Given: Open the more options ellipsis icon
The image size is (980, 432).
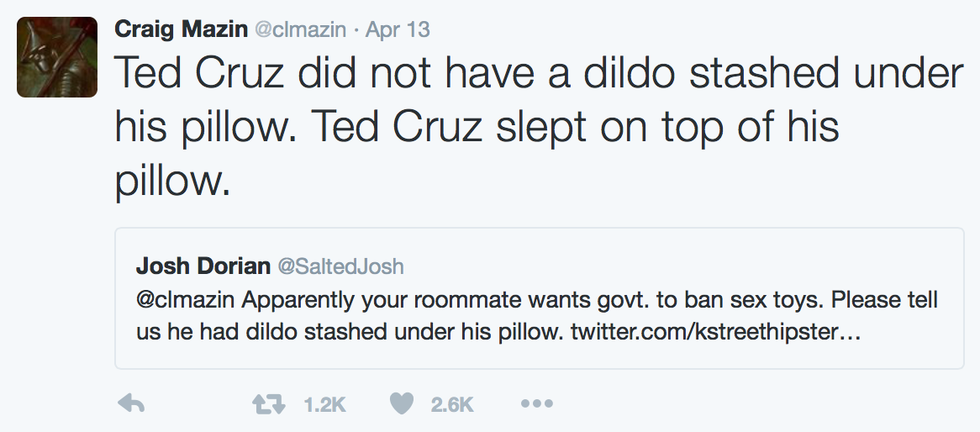Looking at the screenshot, I should click(x=536, y=403).
